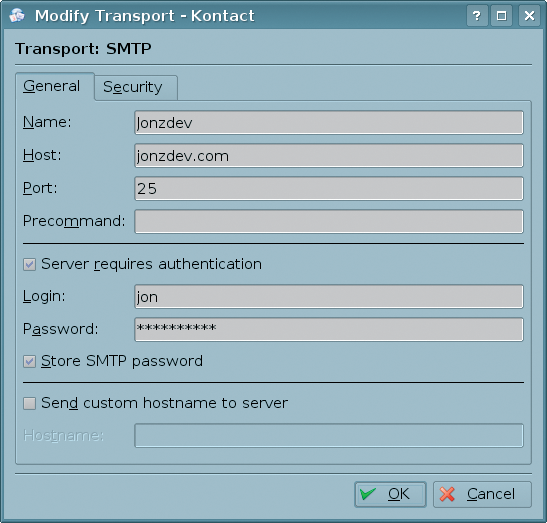
Task: Enable Send custom hostname to server
Action: coord(29,404)
